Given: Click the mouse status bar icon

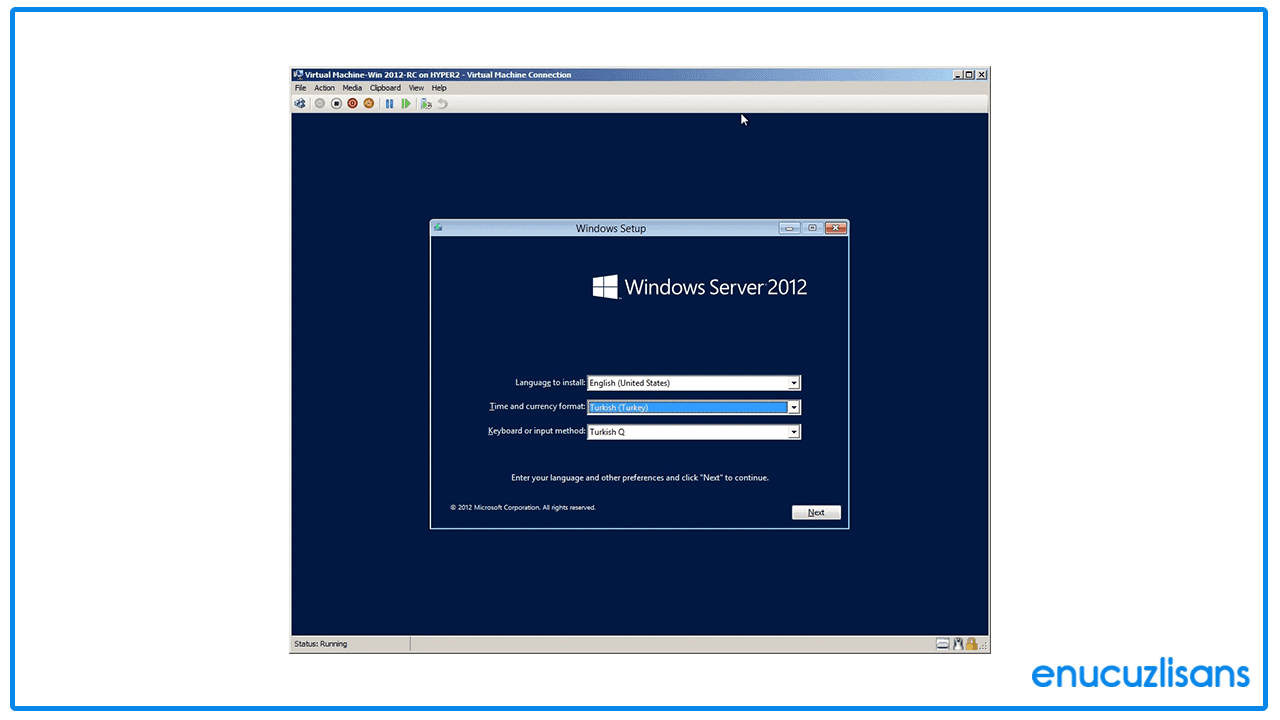Looking at the screenshot, I should (957, 644).
